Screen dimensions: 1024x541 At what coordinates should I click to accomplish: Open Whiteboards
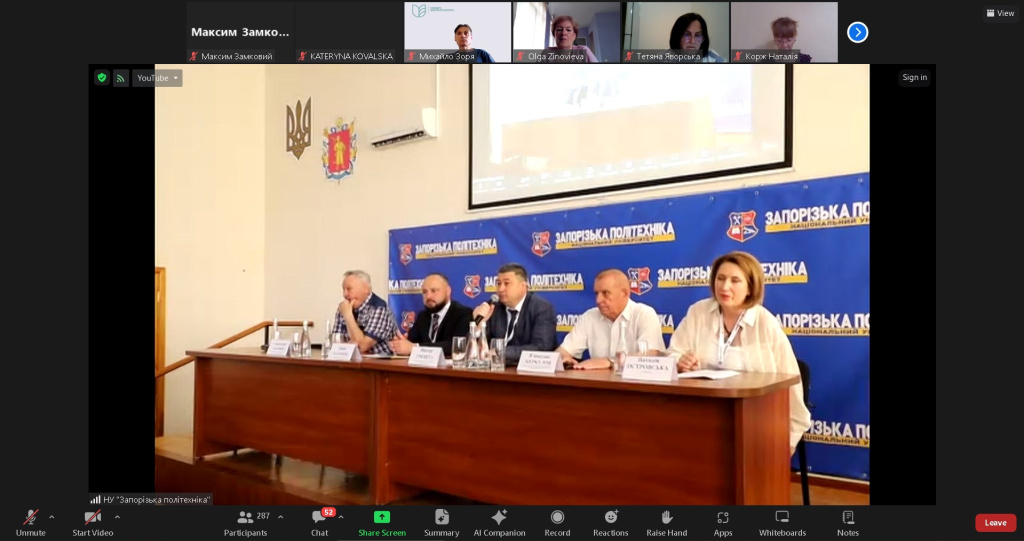(x=782, y=523)
